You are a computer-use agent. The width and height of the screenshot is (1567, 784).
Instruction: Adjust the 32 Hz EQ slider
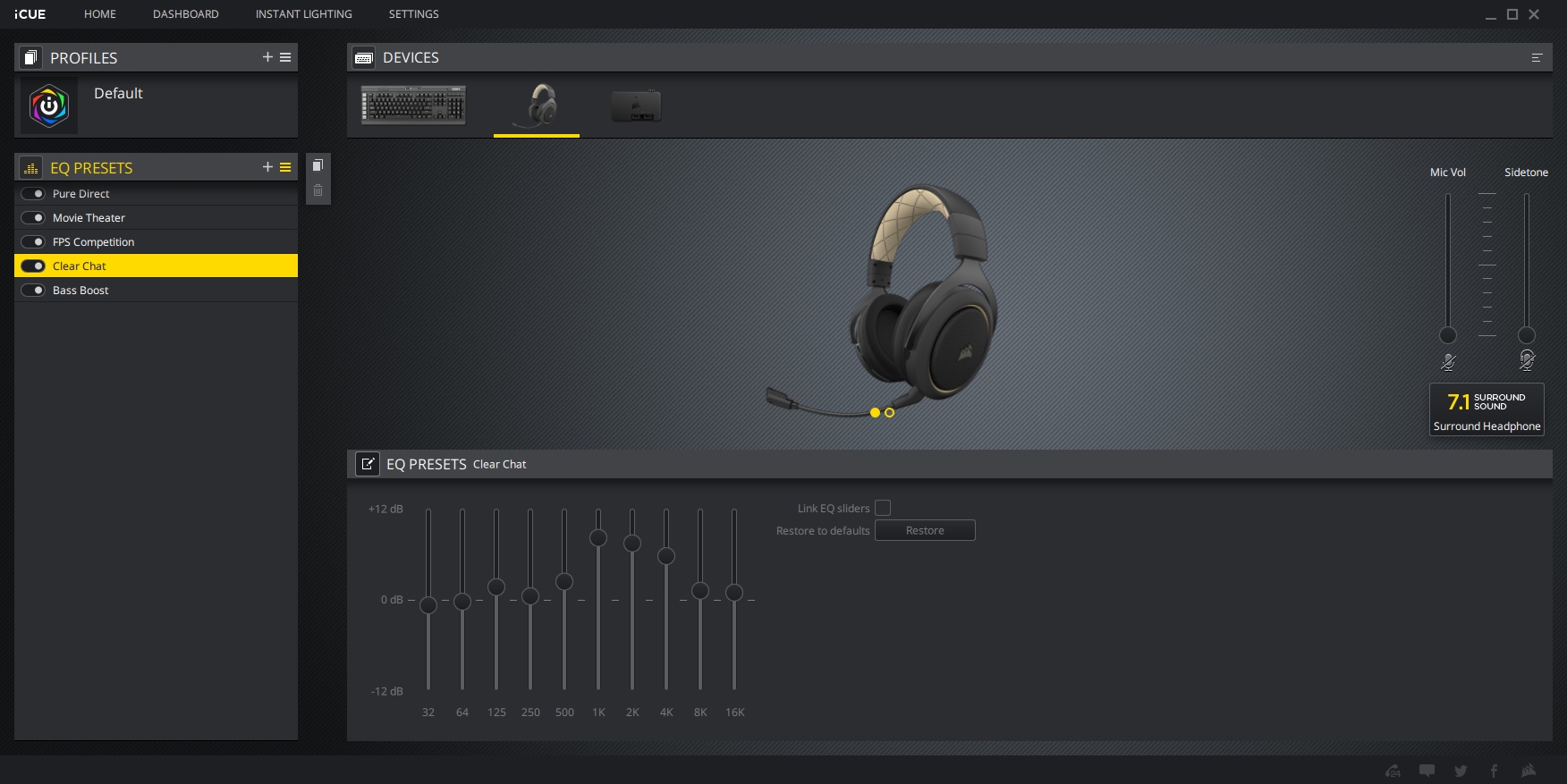[428, 605]
